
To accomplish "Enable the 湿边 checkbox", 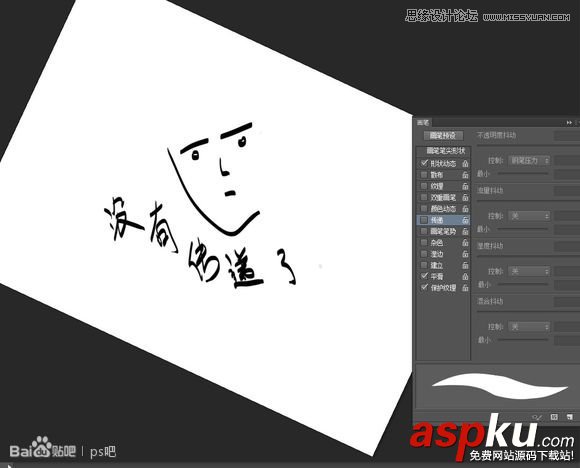I will (x=424, y=254).
